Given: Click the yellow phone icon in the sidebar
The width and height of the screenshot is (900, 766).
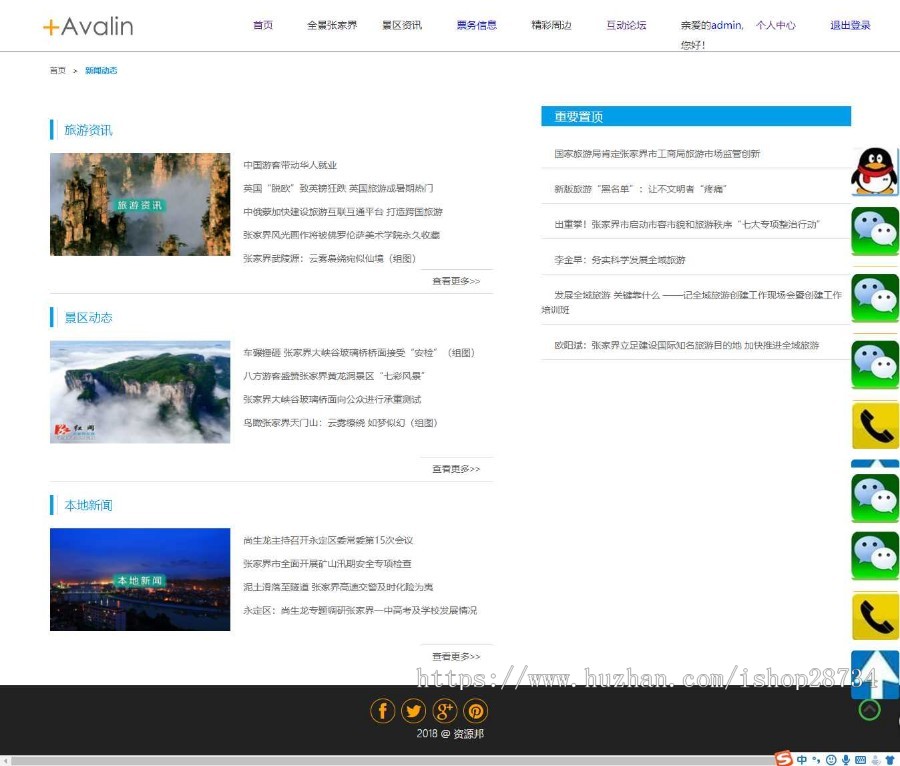Looking at the screenshot, I should coord(874,425).
